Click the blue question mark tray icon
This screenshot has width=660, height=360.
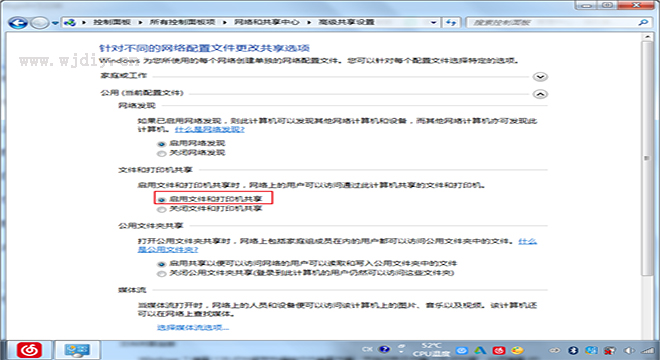384,349
